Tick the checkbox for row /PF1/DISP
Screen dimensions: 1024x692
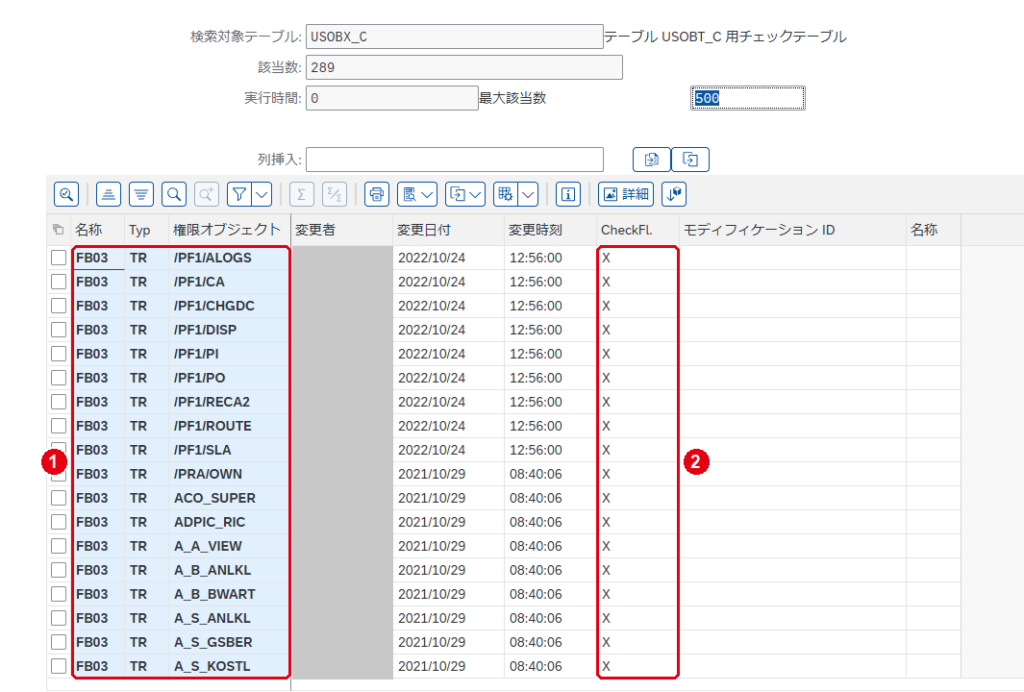[x=59, y=330]
